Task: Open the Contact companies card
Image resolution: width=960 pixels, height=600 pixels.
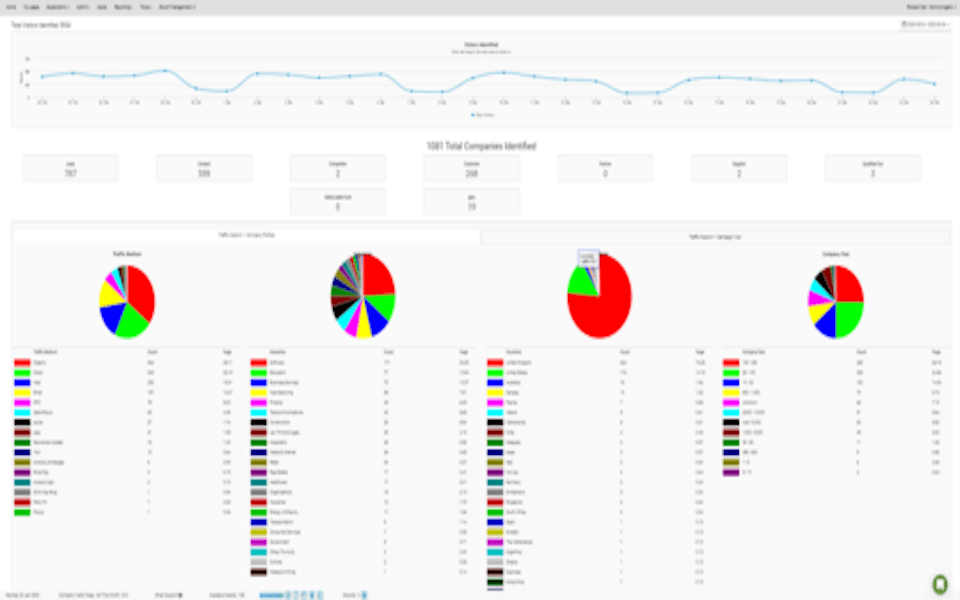Action: 204,168
